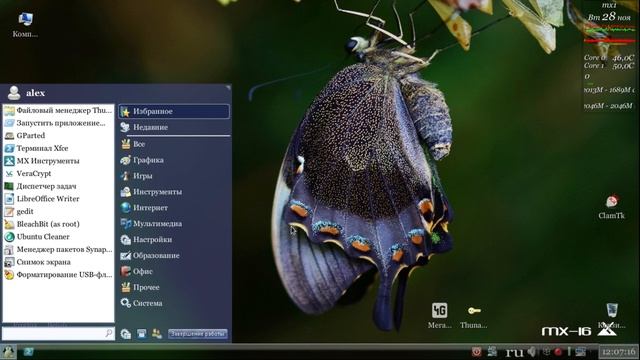Click the alex user avatar icon
The image size is (640, 360).
point(14,93)
